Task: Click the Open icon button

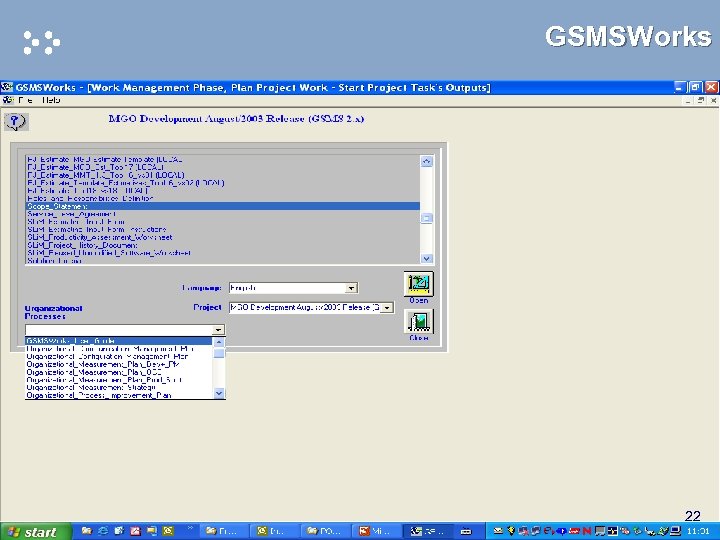Action: [x=418, y=283]
